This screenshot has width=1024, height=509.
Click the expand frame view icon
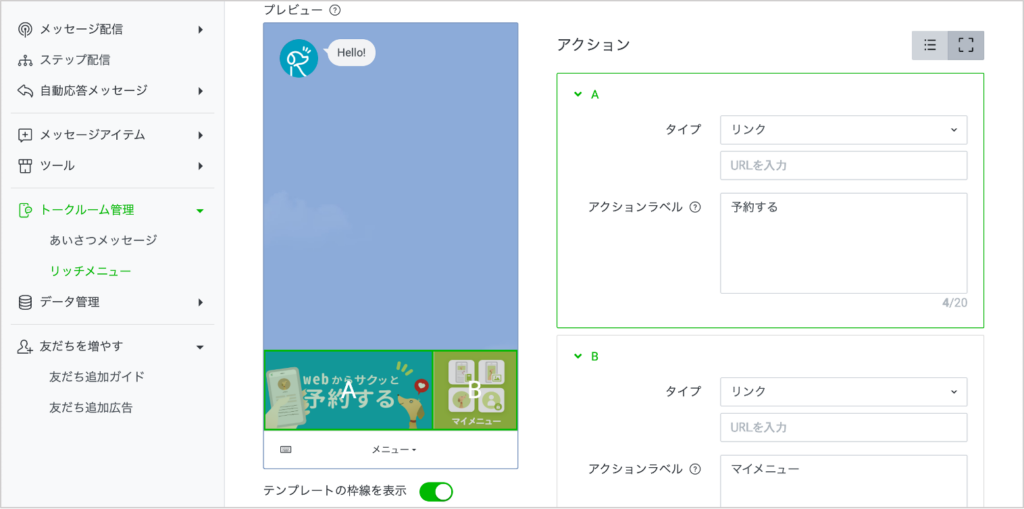[x=966, y=45]
